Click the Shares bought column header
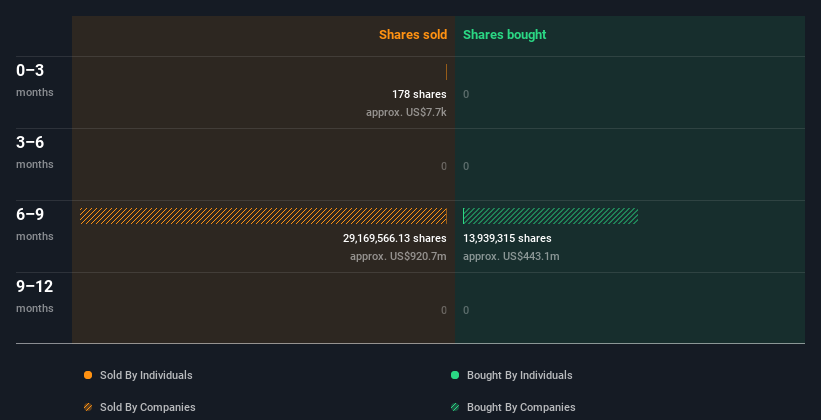This screenshot has width=821, height=420. [504, 35]
